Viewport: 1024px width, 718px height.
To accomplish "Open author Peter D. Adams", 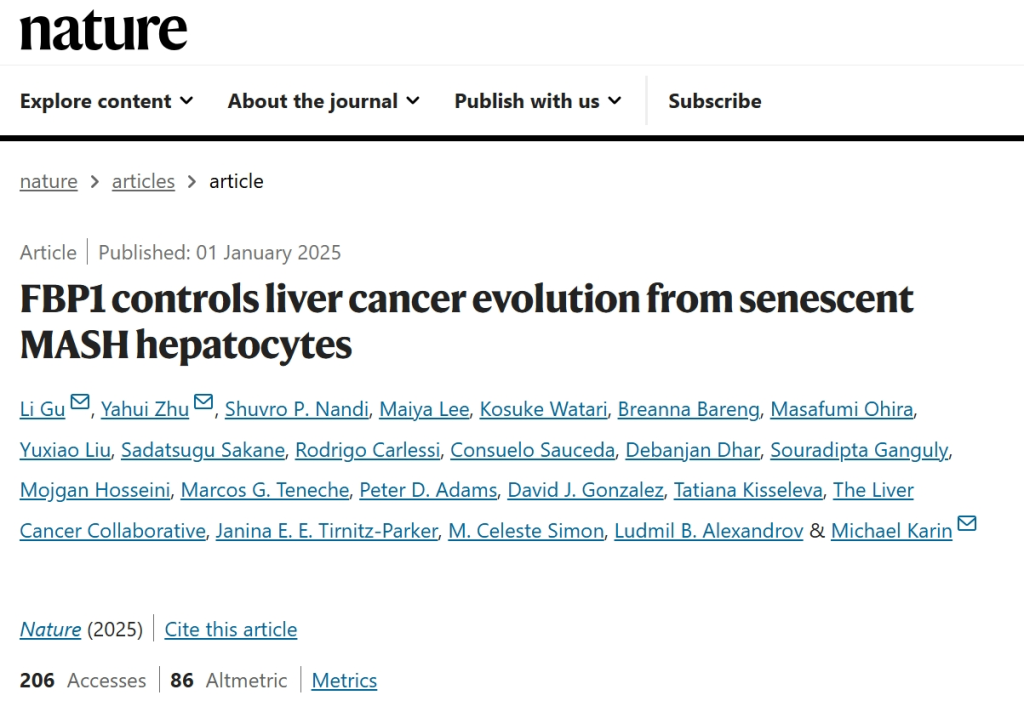I will 428,490.
